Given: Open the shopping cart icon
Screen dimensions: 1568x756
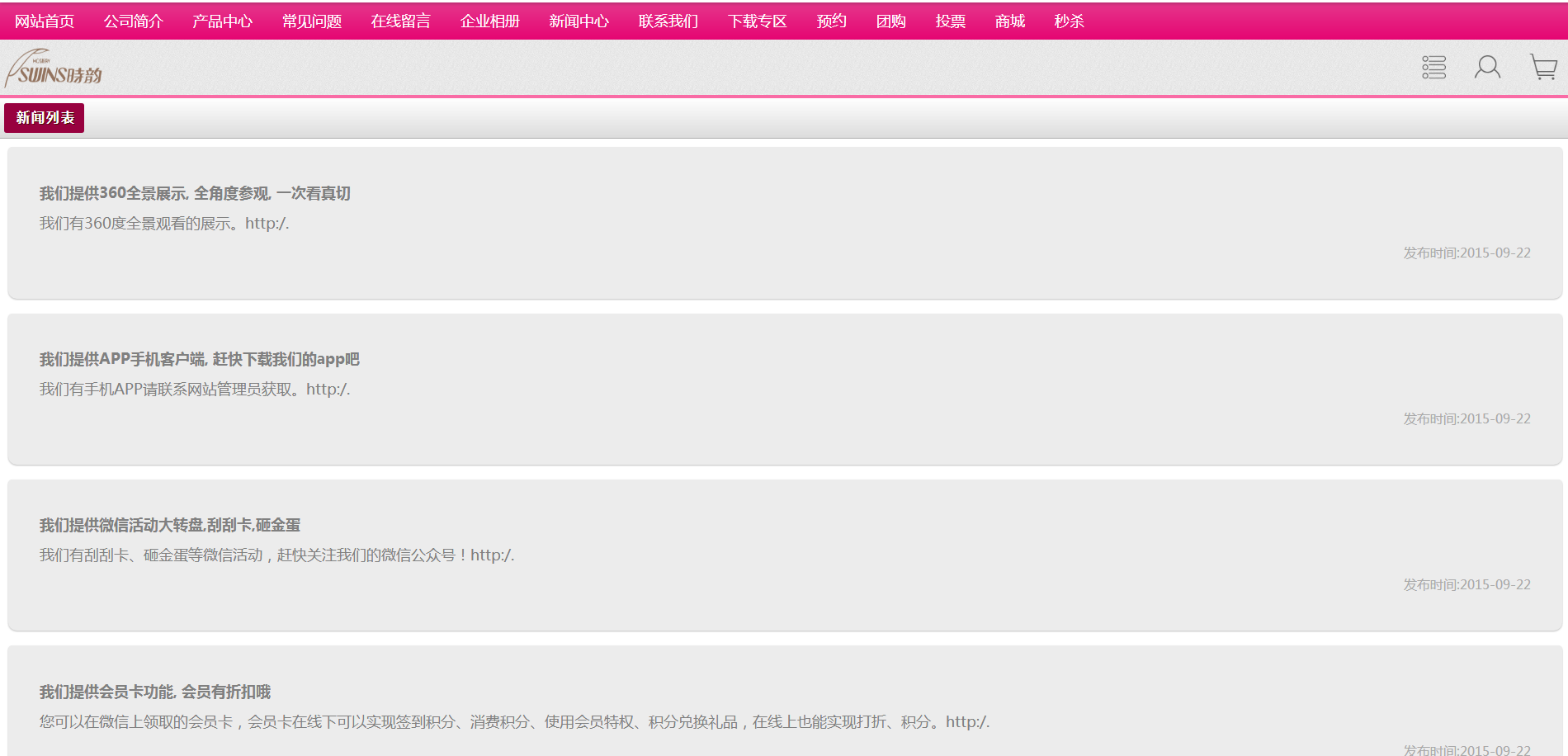Looking at the screenshot, I should click(x=1543, y=68).
